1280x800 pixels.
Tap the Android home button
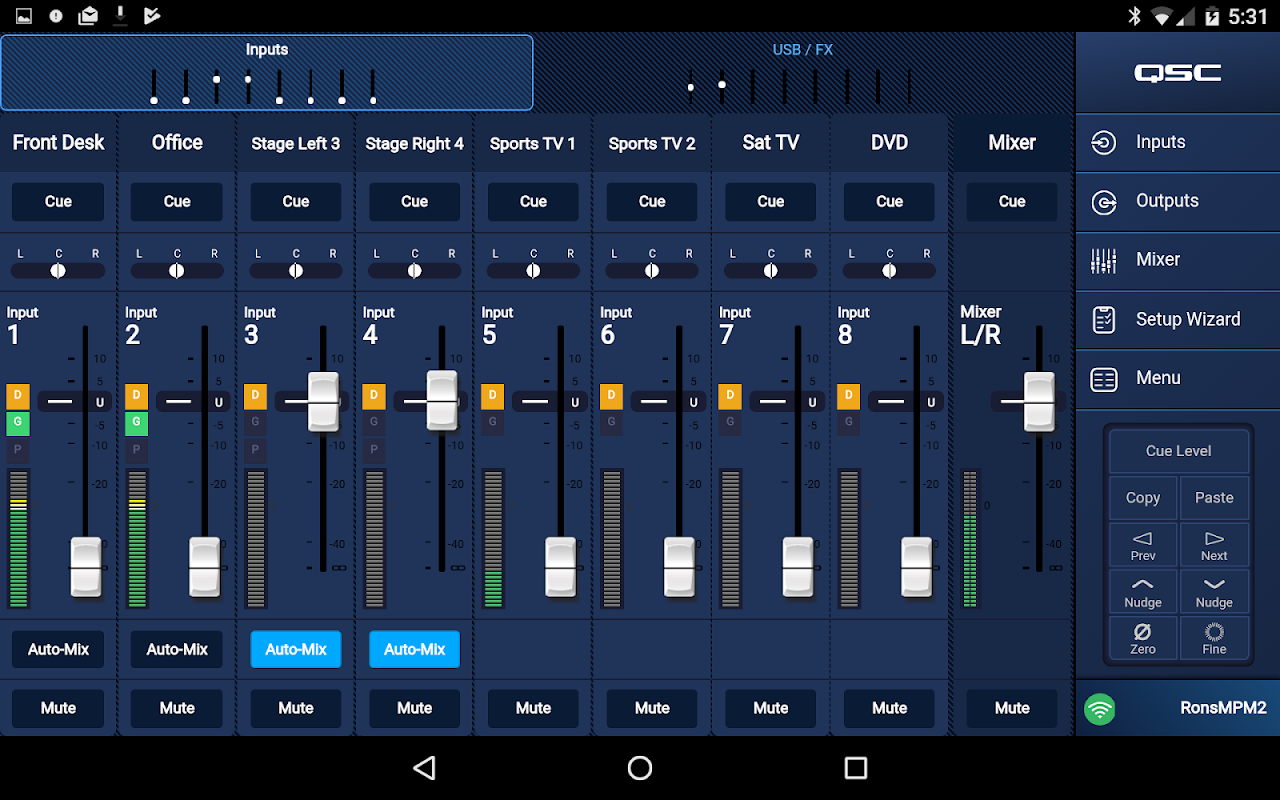(640, 768)
